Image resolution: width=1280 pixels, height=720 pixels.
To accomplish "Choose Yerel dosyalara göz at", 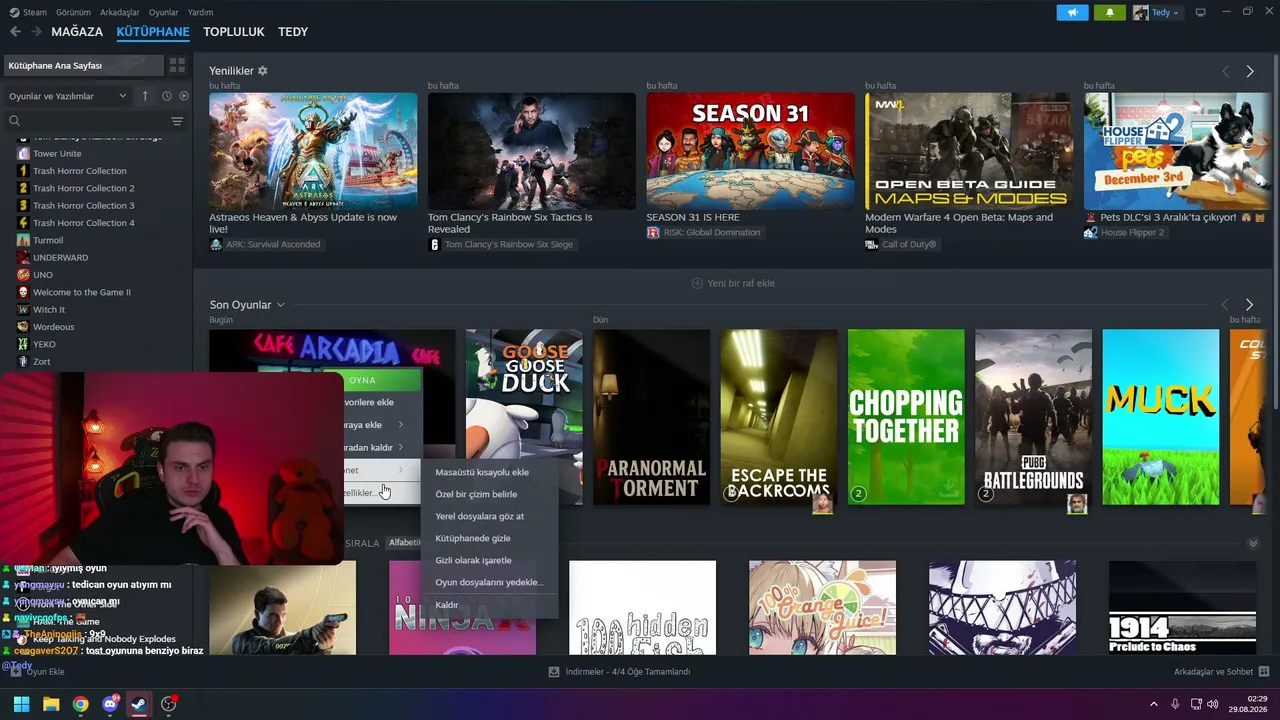I will pyautogui.click(x=490, y=516).
